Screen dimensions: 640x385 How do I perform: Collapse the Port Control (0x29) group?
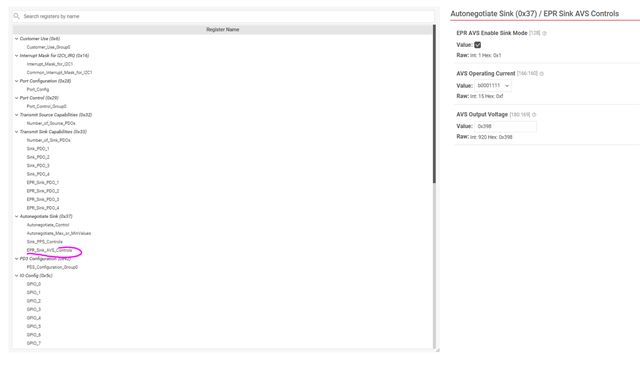tap(17, 98)
